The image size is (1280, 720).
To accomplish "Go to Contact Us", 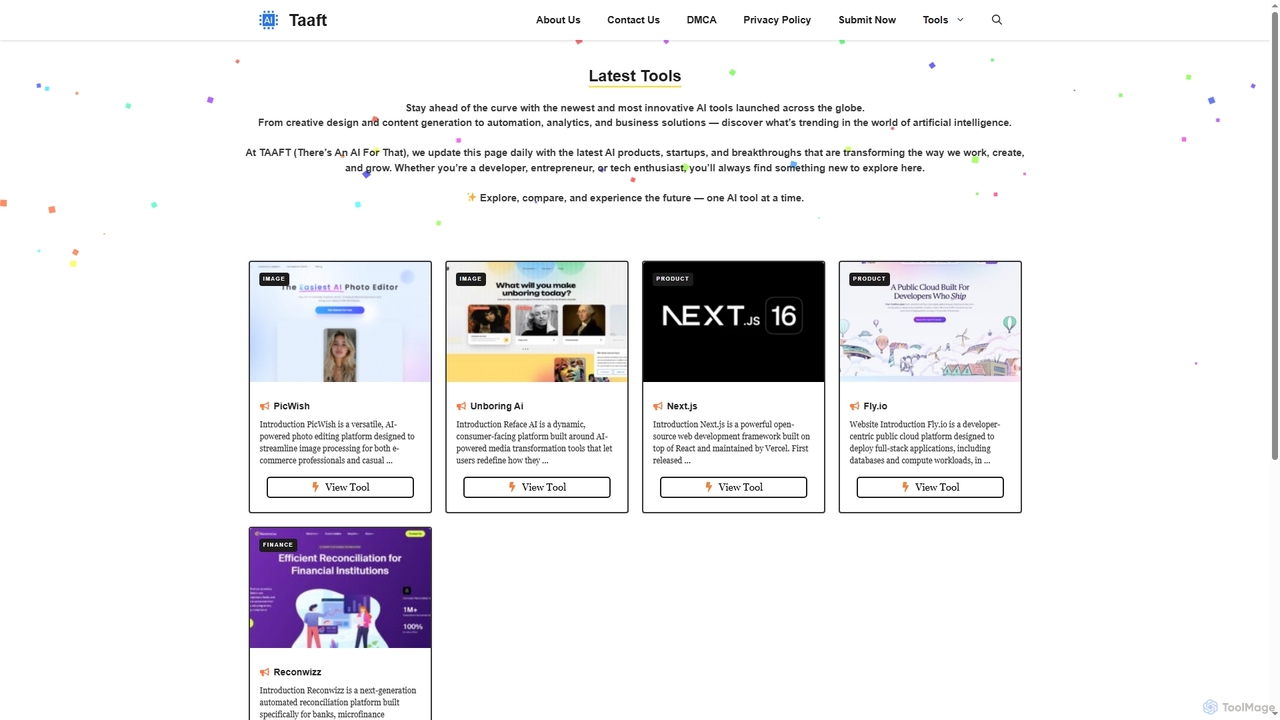I will (x=633, y=20).
